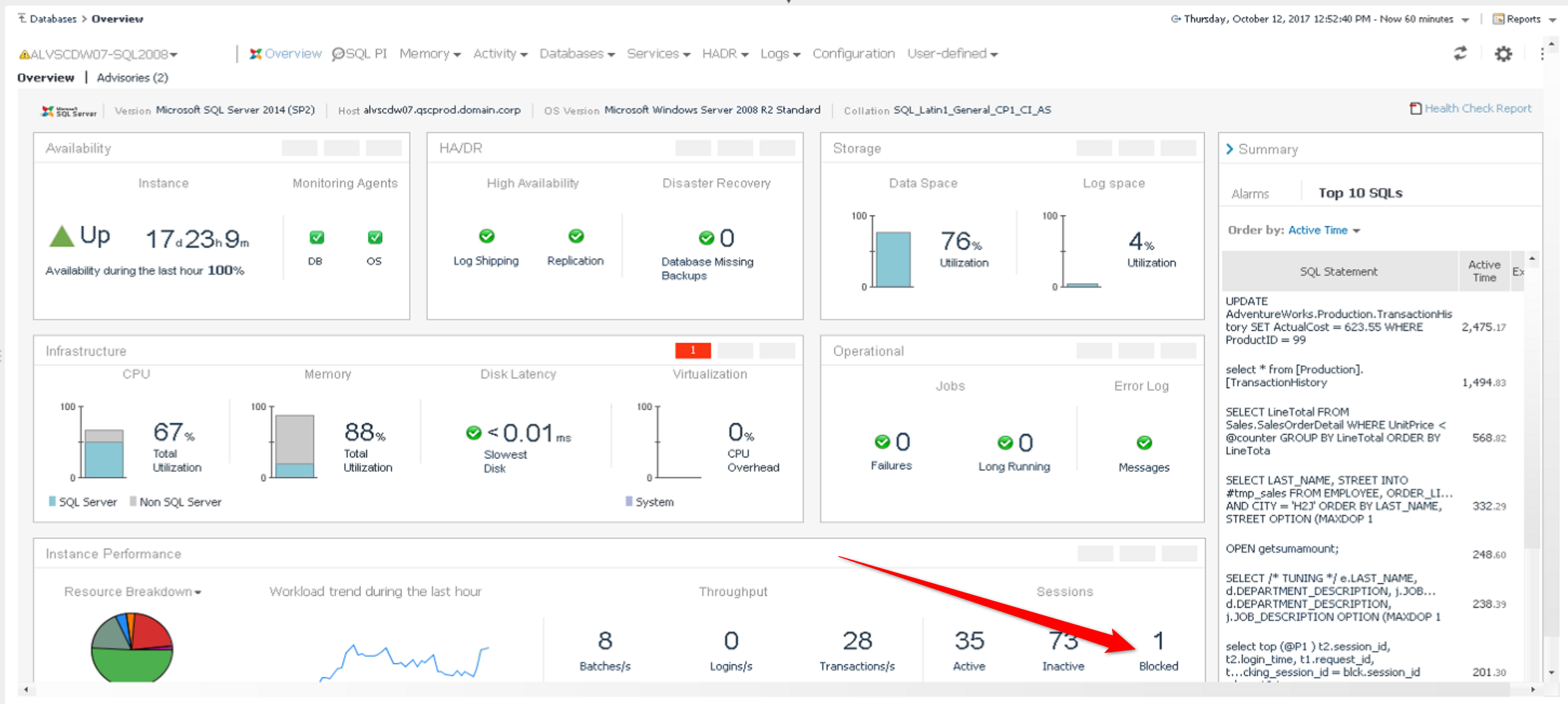
Task: Select the Alarms tab in Summary
Action: click(1250, 194)
